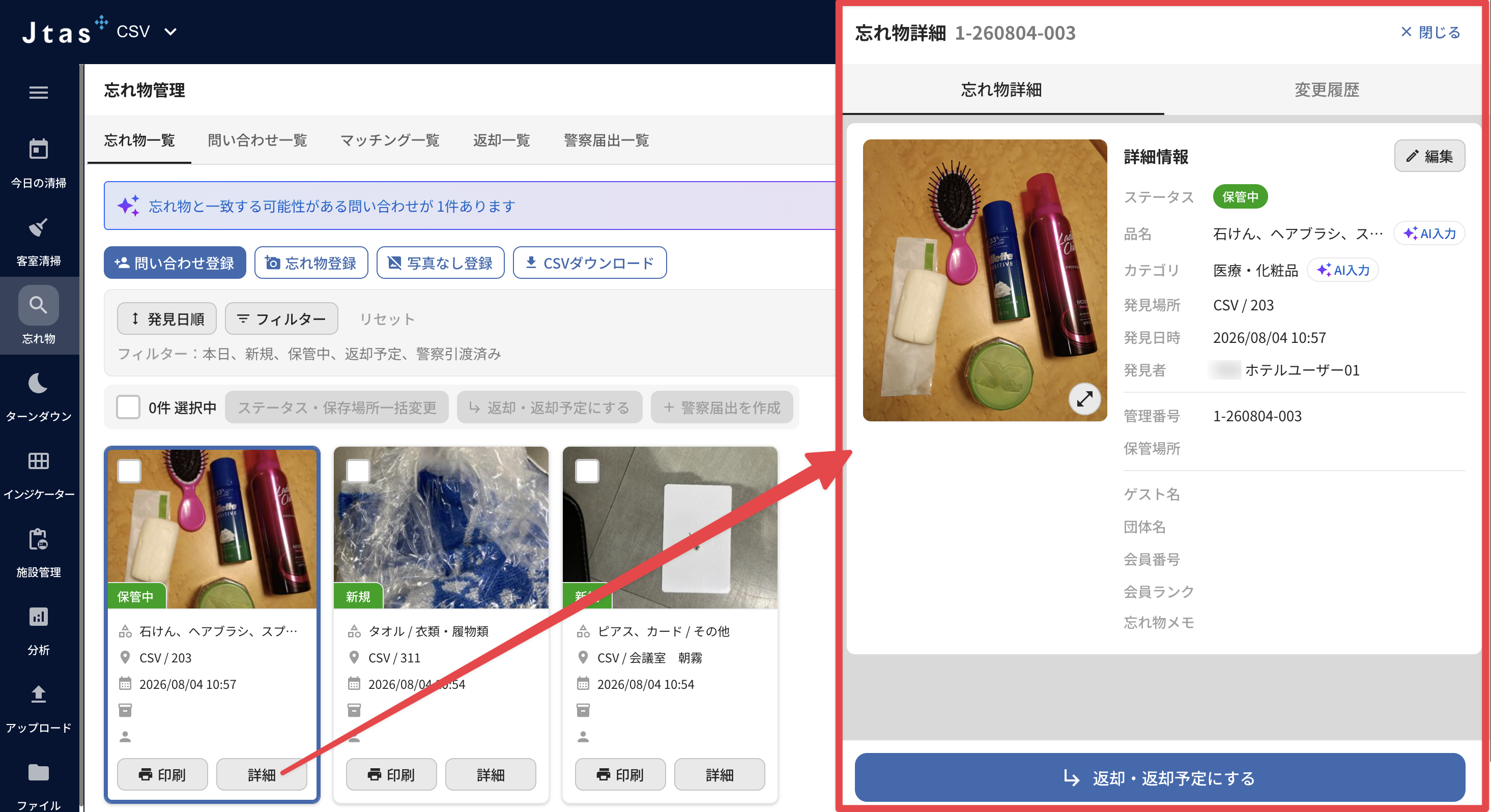1491x812 pixels.
Task: Go to 客室清掃 in the sidebar
Action: [x=39, y=242]
